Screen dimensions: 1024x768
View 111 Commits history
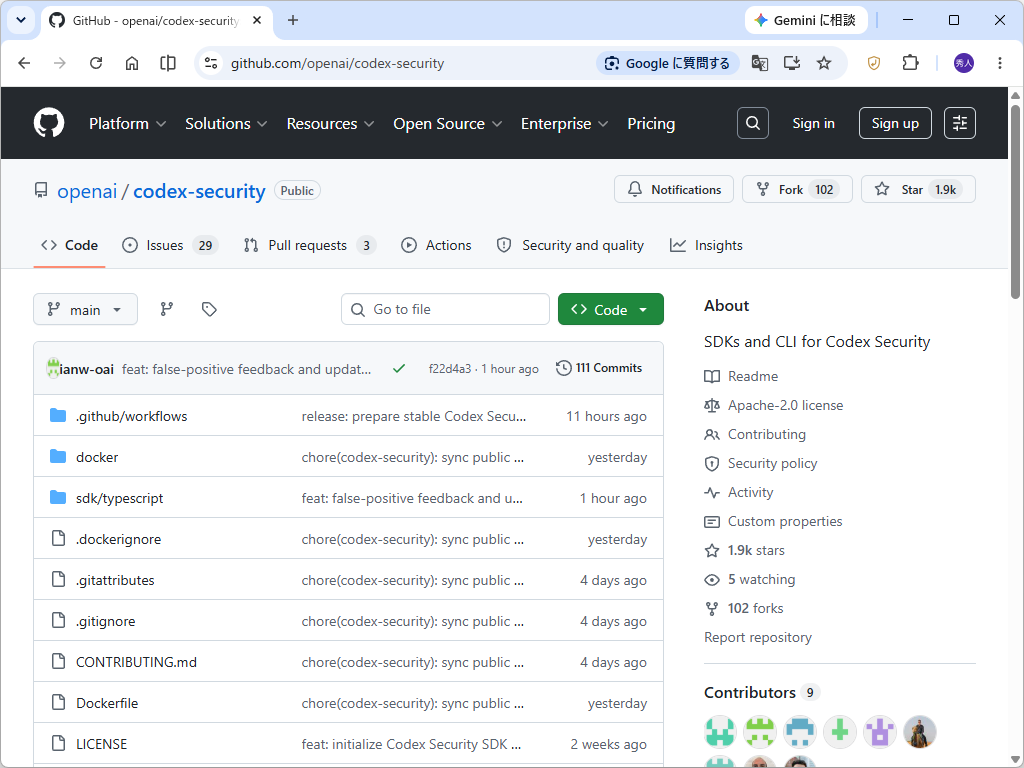599,368
